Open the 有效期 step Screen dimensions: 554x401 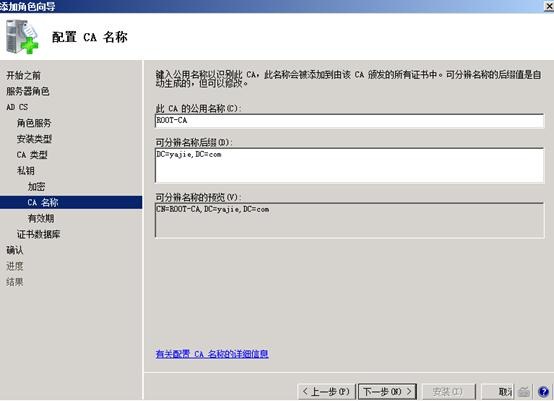coord(41,218)
